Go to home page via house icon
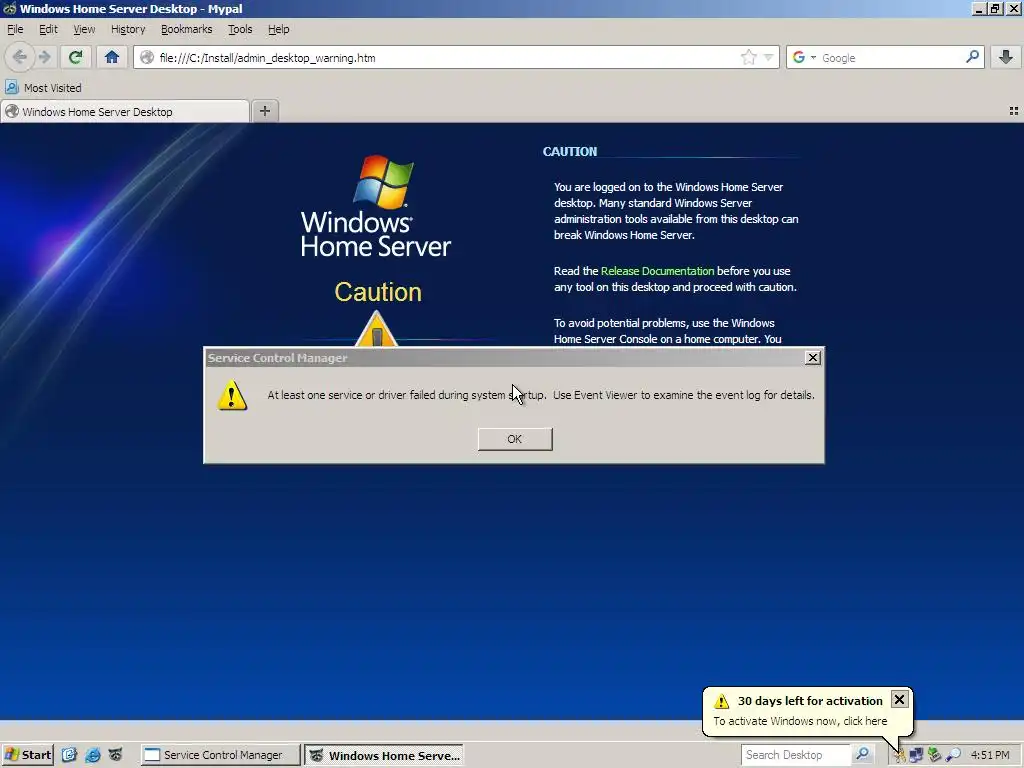1024x768 pixels. pyautogui.click(x=112, y=57)
